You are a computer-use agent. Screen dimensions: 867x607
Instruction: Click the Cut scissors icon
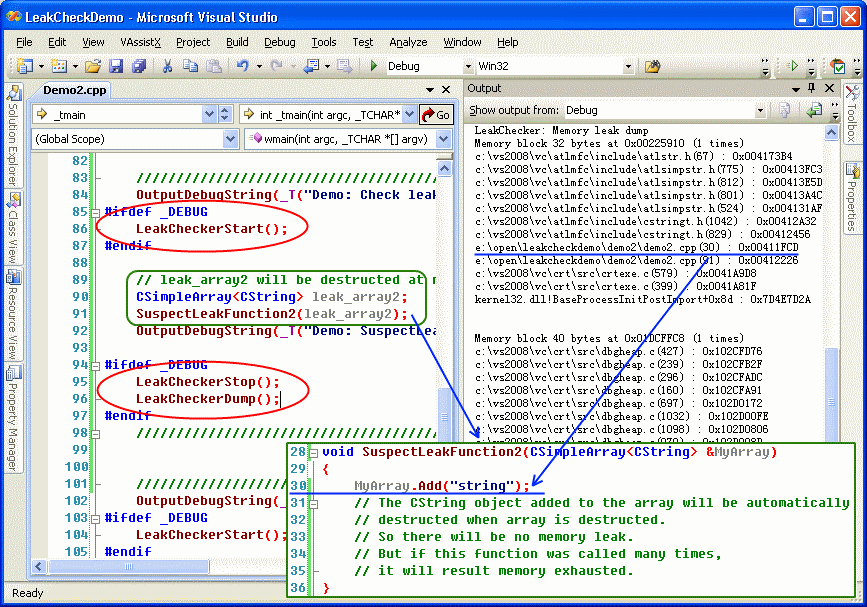[x=168, y=66]
